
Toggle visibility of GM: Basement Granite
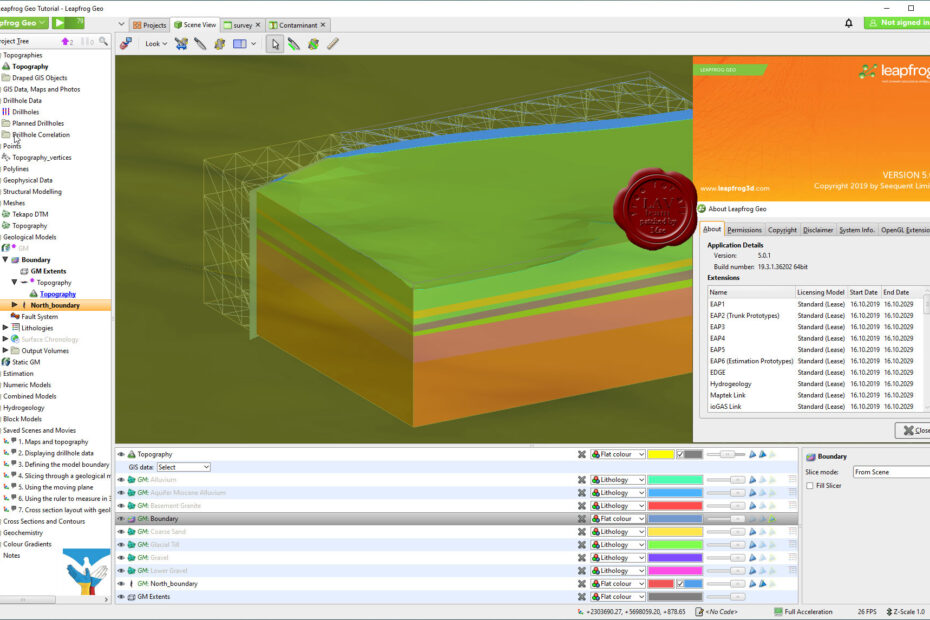click(121, 506)
